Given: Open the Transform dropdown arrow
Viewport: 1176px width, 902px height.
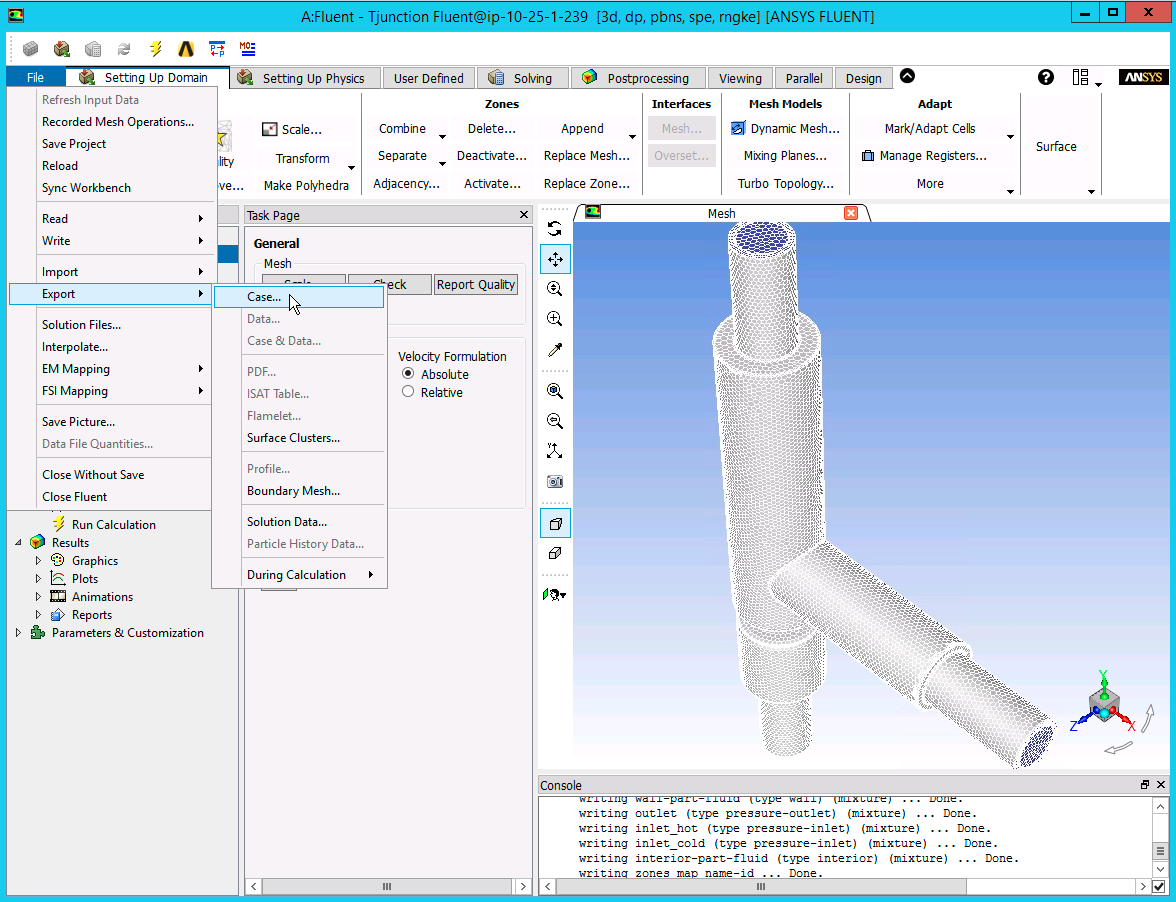Looking at the screenshot, I should [351, 167].
